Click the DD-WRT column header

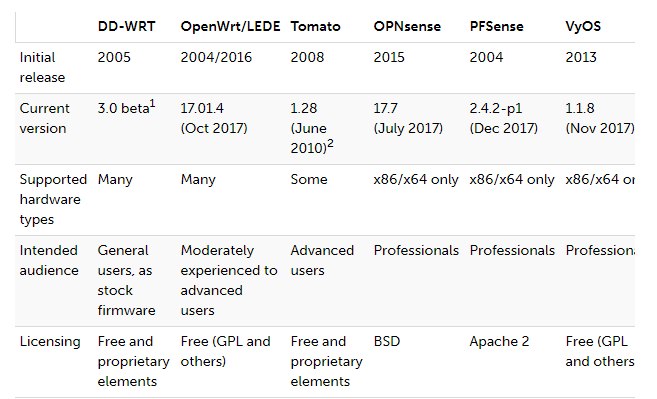click(127, 26)
